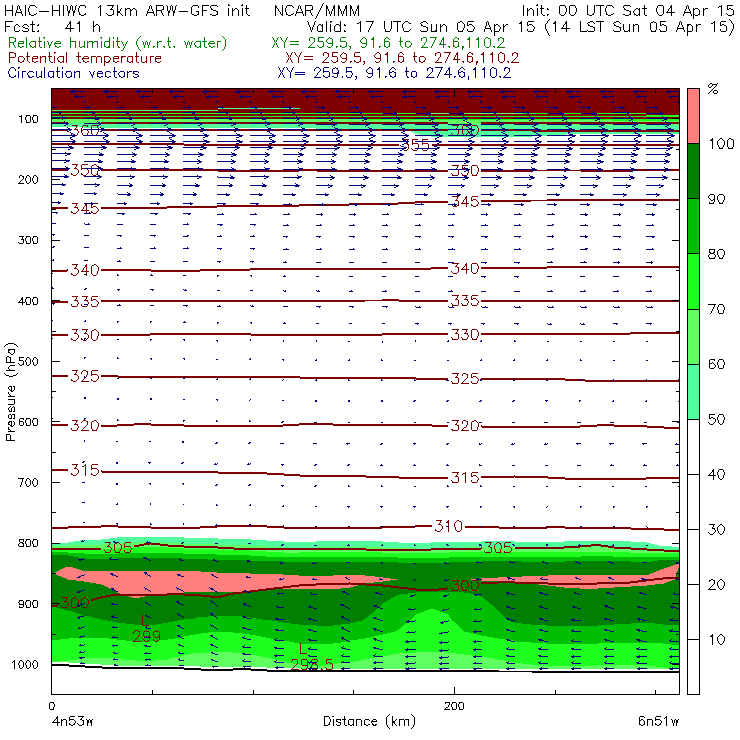Image resolution: width=740 pixels, height=740 pixels.
Task: Click green 'Relative humidity (w.r.t. water)' legend
Action: tap(118, 43)
